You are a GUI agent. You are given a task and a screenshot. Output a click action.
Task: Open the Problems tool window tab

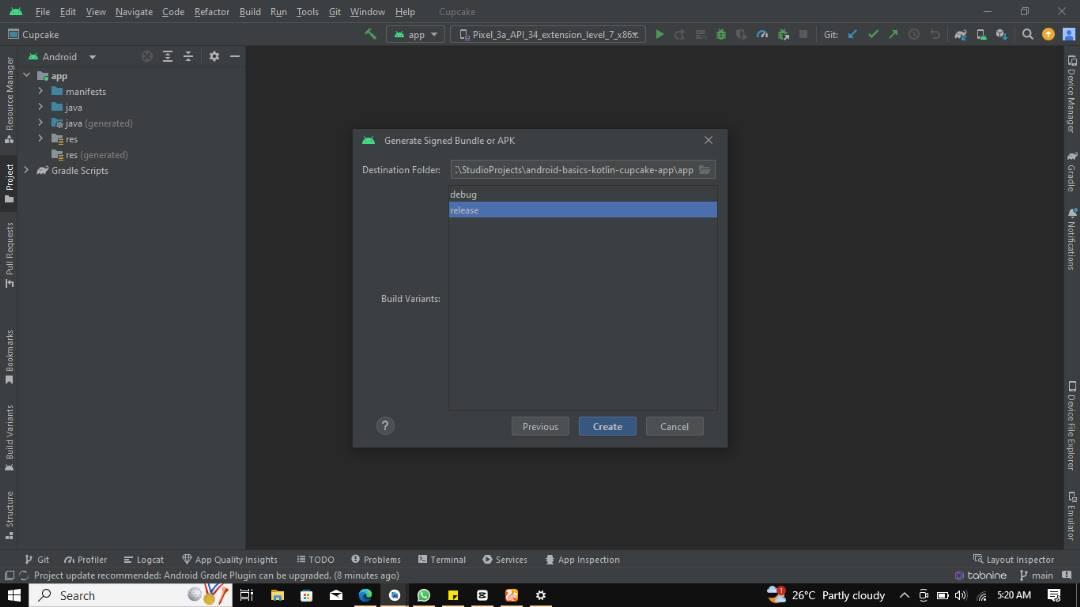375,559
